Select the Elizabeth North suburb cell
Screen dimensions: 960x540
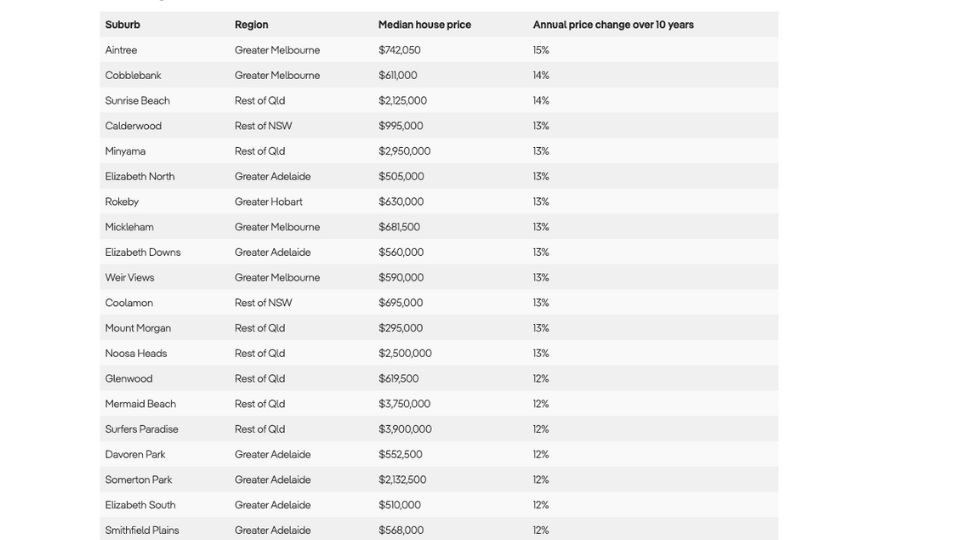pyautogui.click(x=140, y=176)
